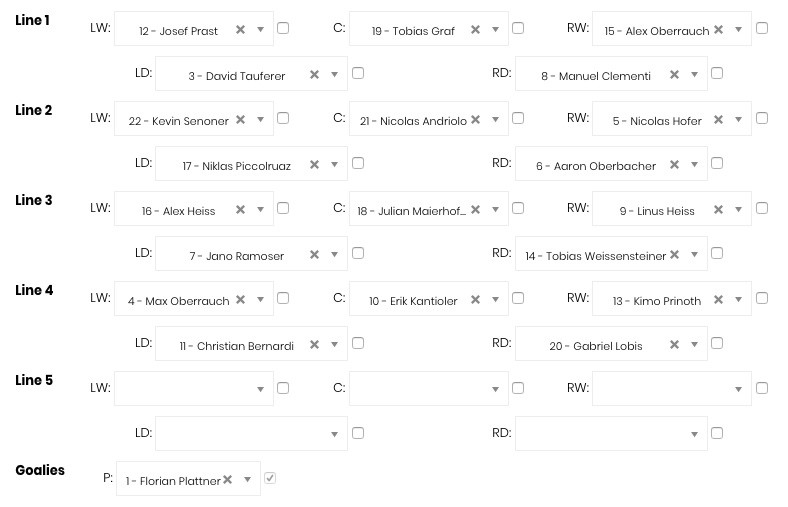Remove Tobias Graf from Line 1 center
The width and height of the screenshot is (788, 507).
tap(475, 31)
